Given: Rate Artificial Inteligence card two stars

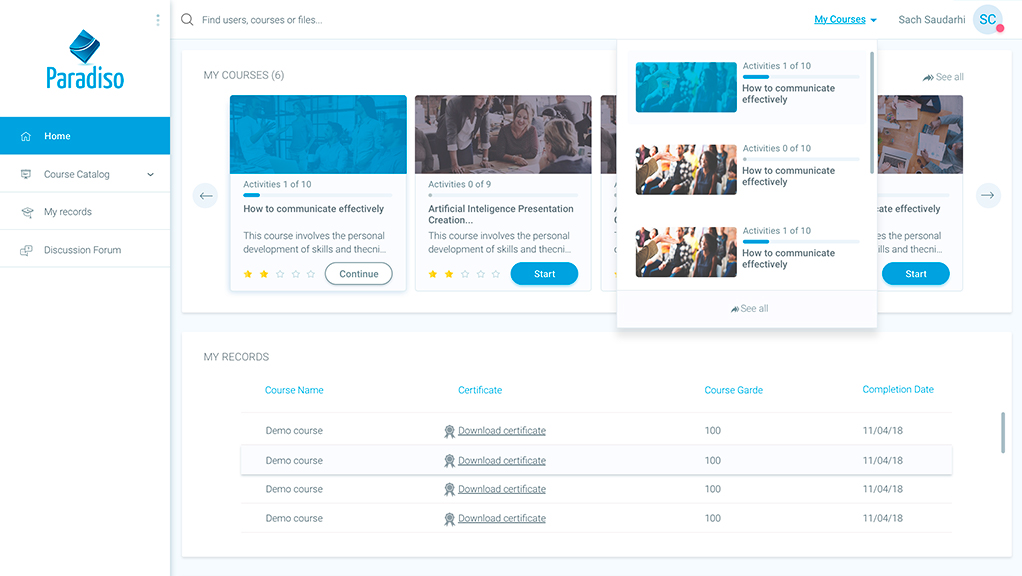Looking at the screenshot, I should 448,274.
